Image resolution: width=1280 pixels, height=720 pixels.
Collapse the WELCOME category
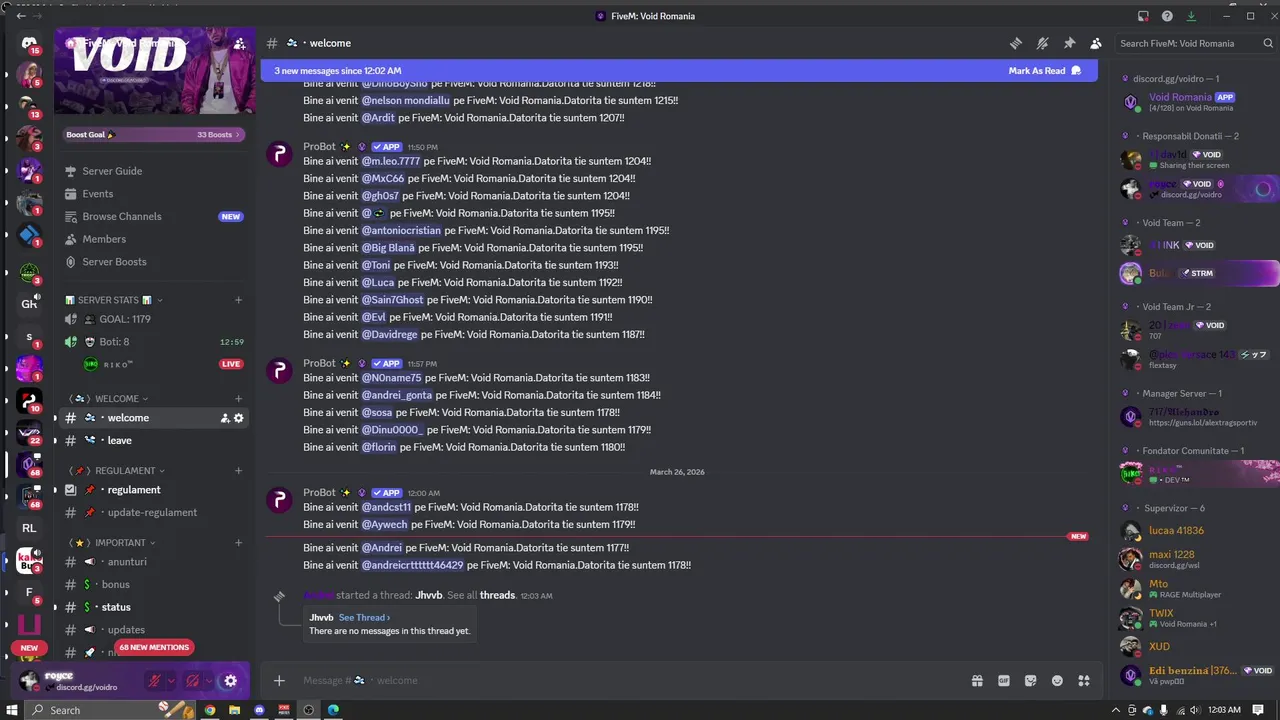click(x=108, y=399)
